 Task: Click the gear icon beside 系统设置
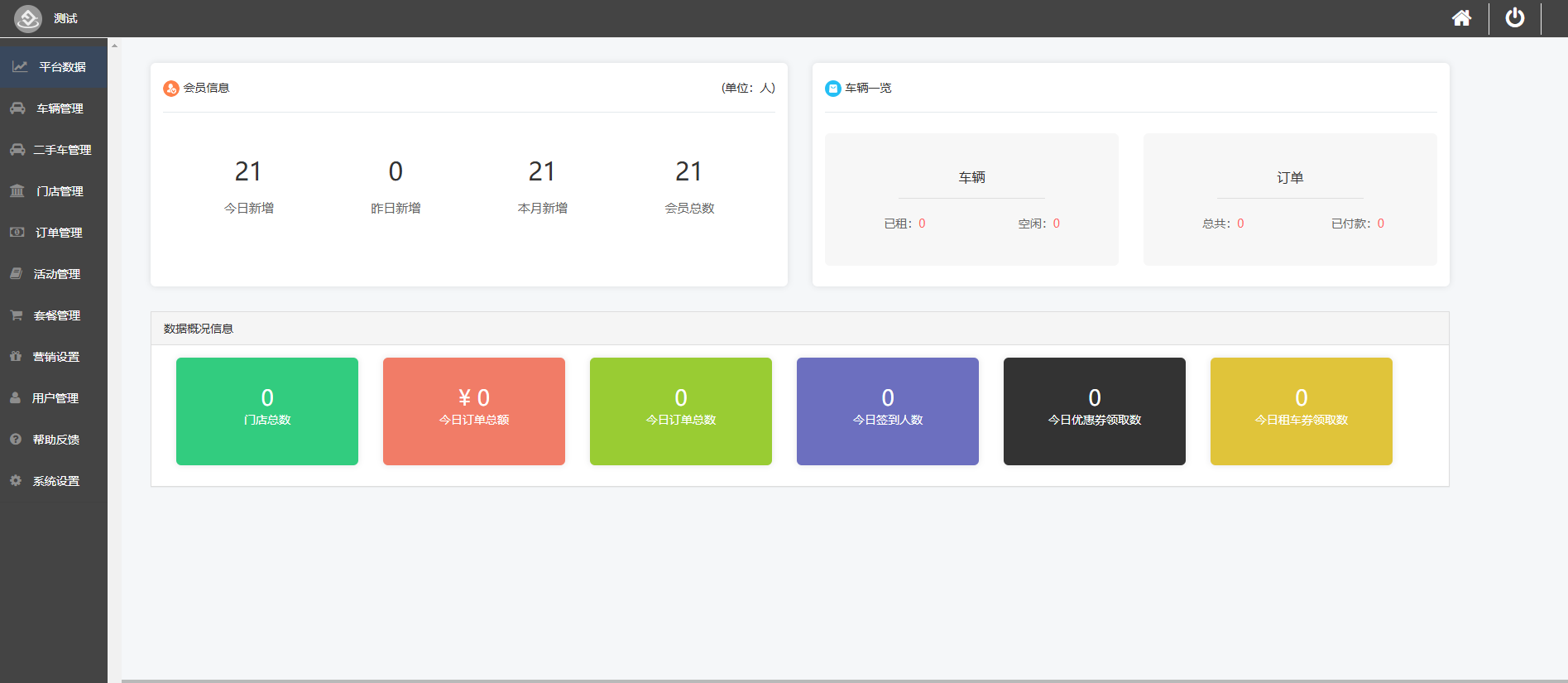[16, 481]
